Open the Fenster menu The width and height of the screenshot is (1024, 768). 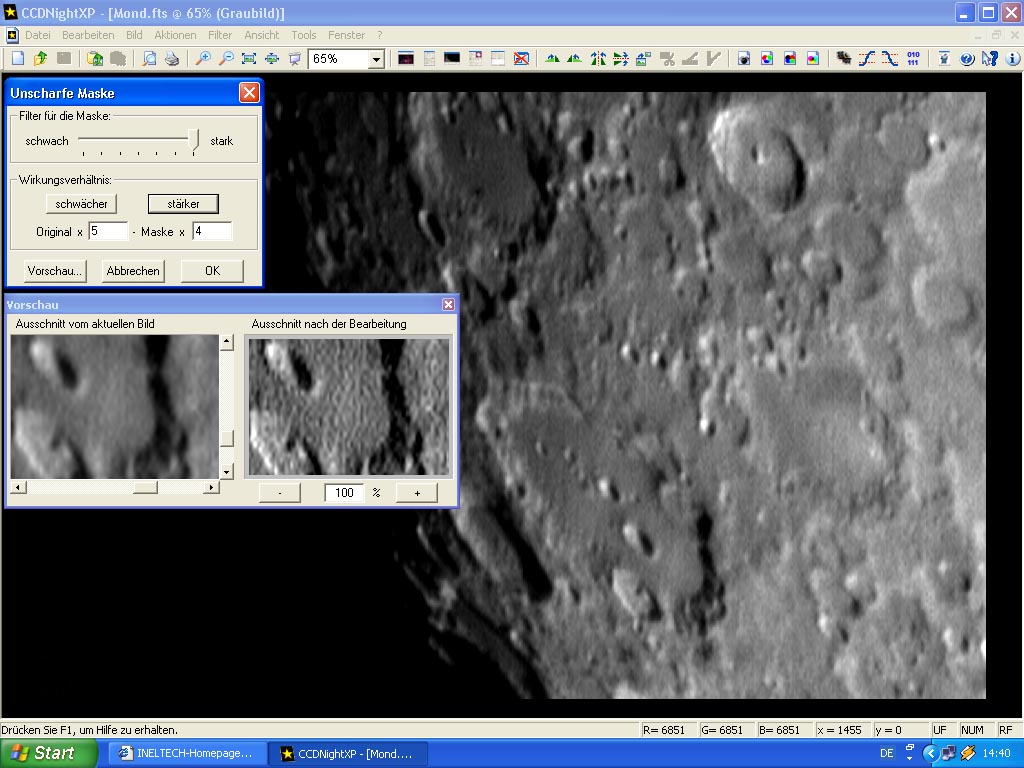coord(346,35)
